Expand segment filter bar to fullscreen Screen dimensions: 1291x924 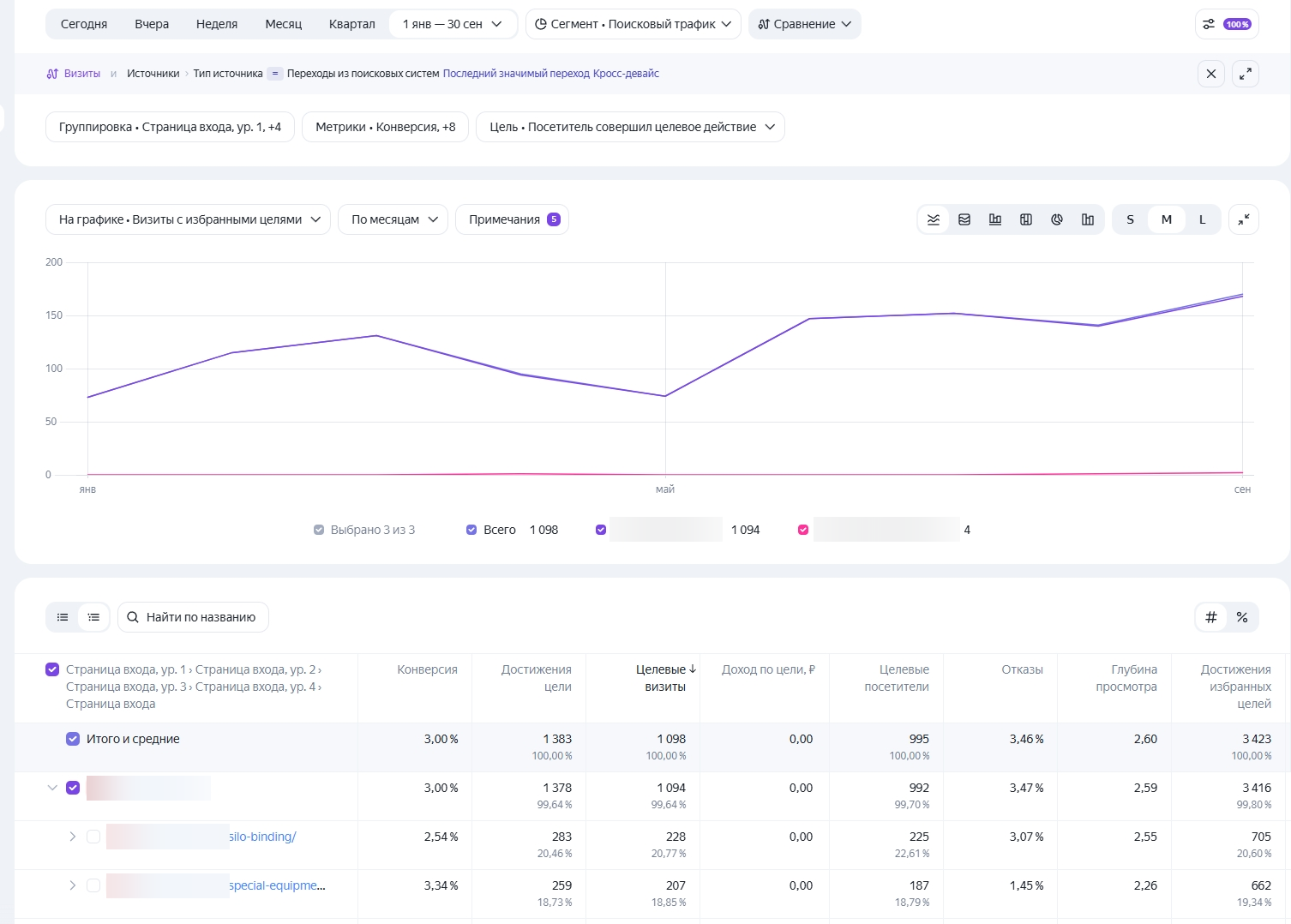coord(1246,74)
